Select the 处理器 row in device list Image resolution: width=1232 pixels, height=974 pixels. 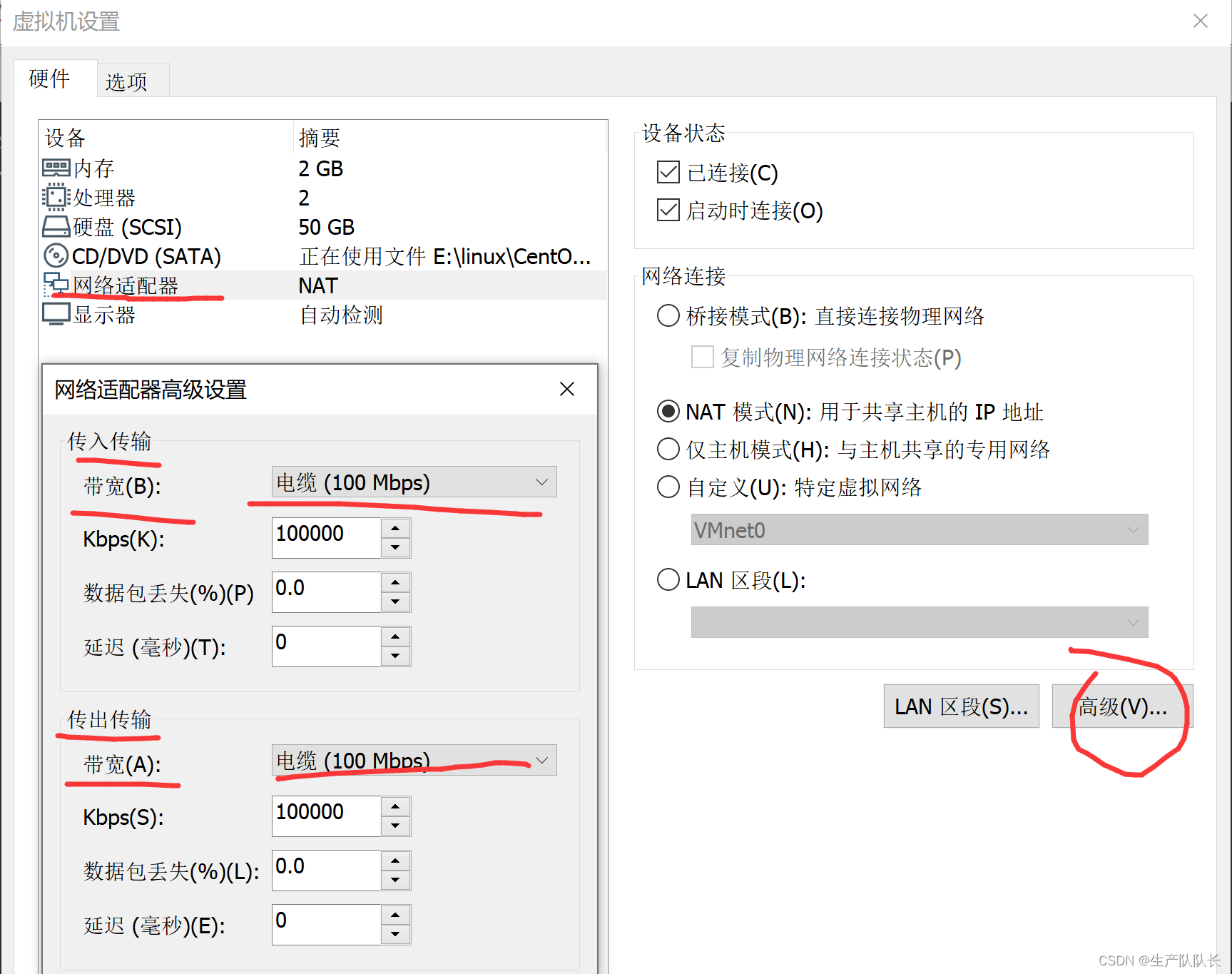[x=323, y=198]
